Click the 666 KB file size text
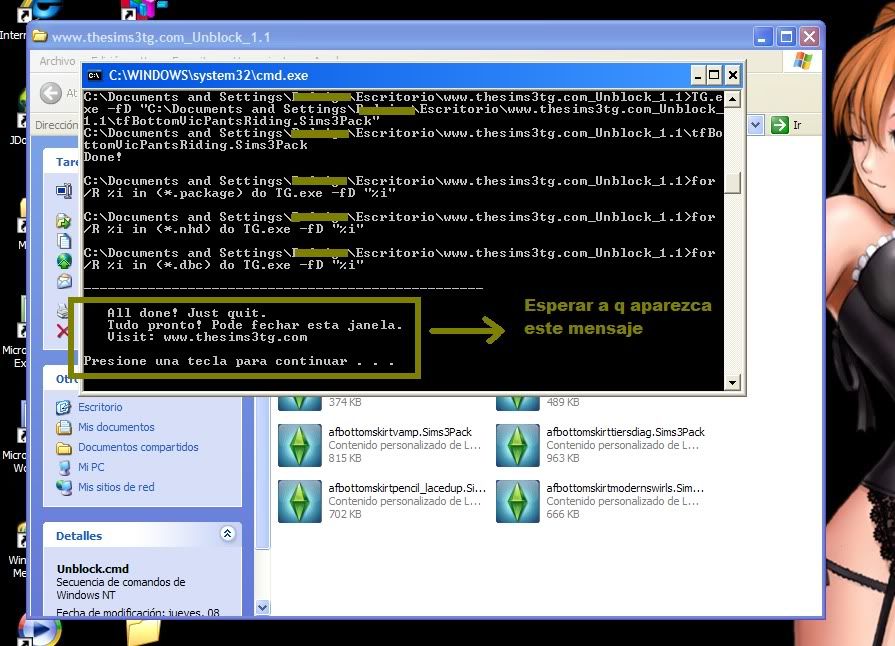Screen dimensions: 895x646 click(x=563, y=514)
